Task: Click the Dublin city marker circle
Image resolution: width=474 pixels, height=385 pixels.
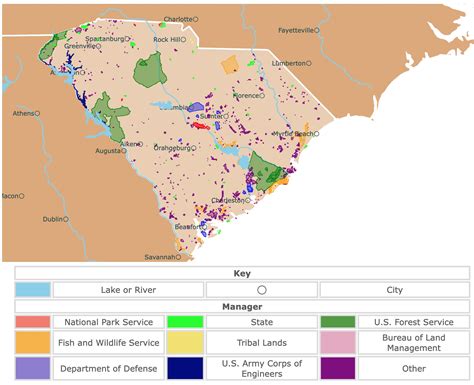Action: click(66, 219)
